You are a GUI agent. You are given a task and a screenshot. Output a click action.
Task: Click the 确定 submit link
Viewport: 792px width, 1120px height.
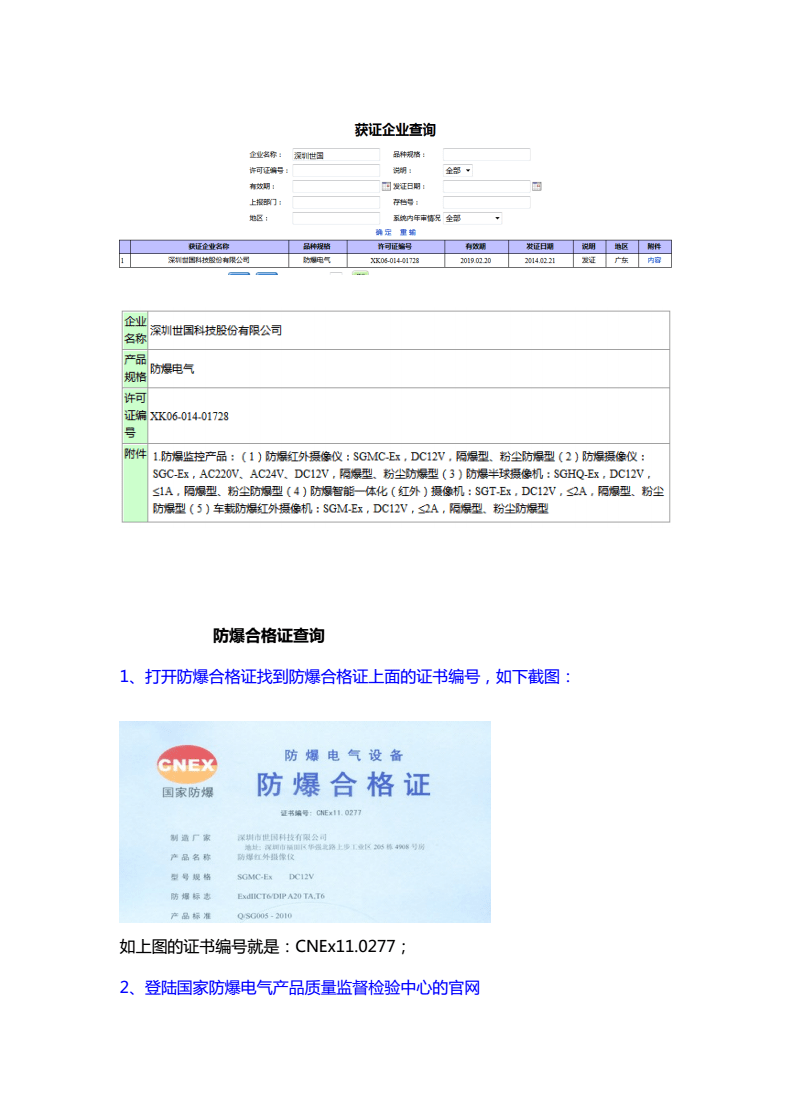tap(384, 232)
